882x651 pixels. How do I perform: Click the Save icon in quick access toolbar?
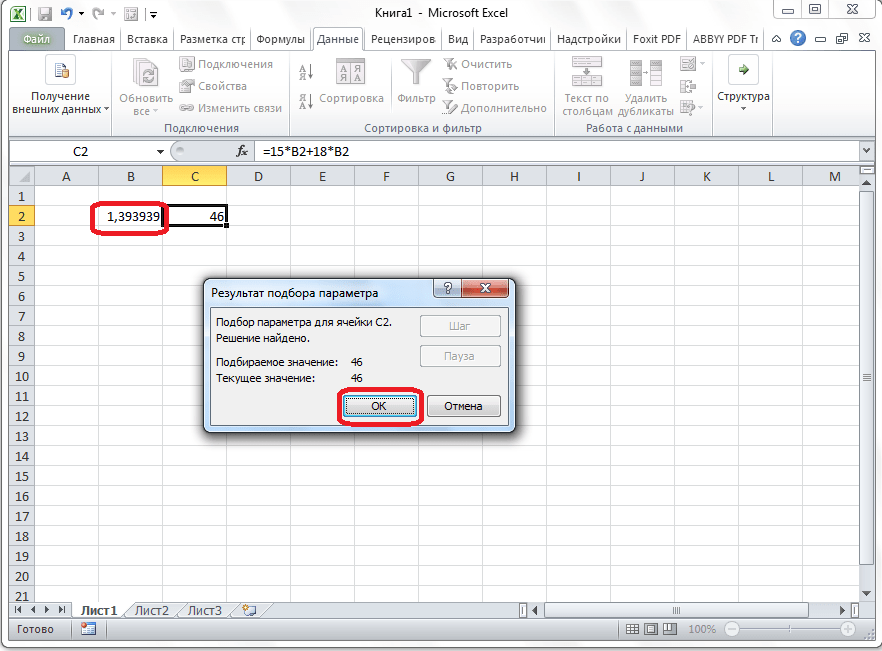pyautogui.click(x=45, y=13)
